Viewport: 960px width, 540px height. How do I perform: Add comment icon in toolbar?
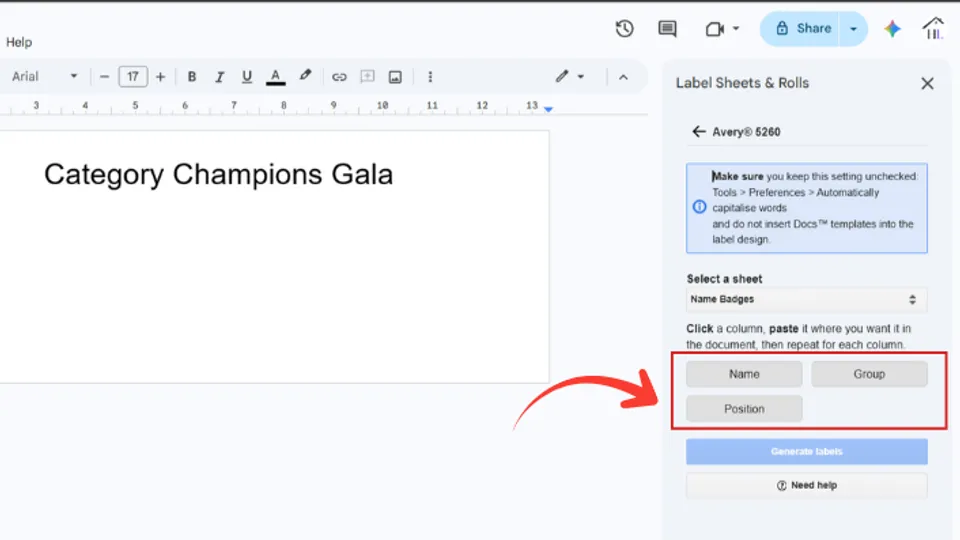coord(367,77)
